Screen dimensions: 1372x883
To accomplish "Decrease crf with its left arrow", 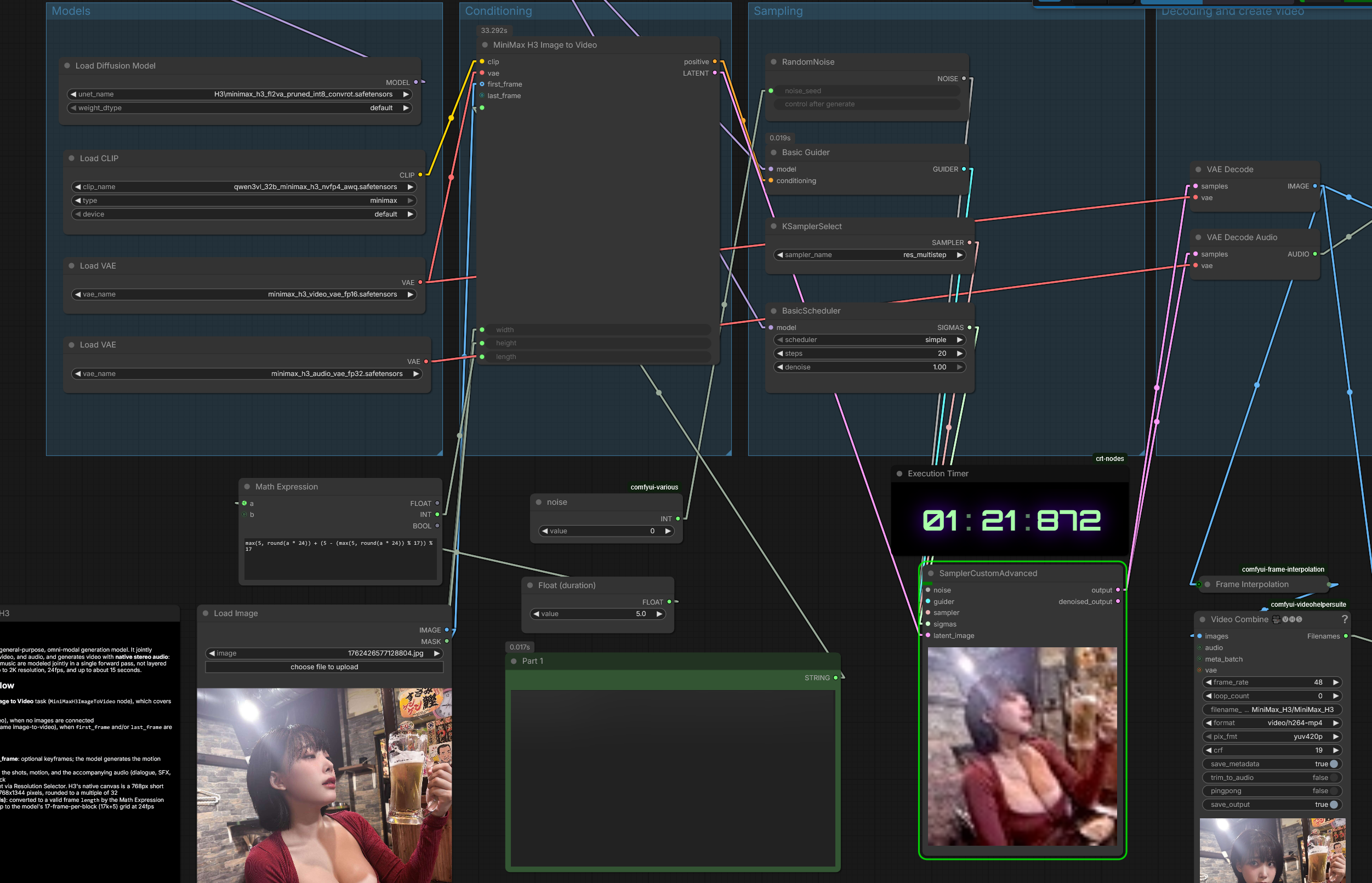I will pos(1209,750).
